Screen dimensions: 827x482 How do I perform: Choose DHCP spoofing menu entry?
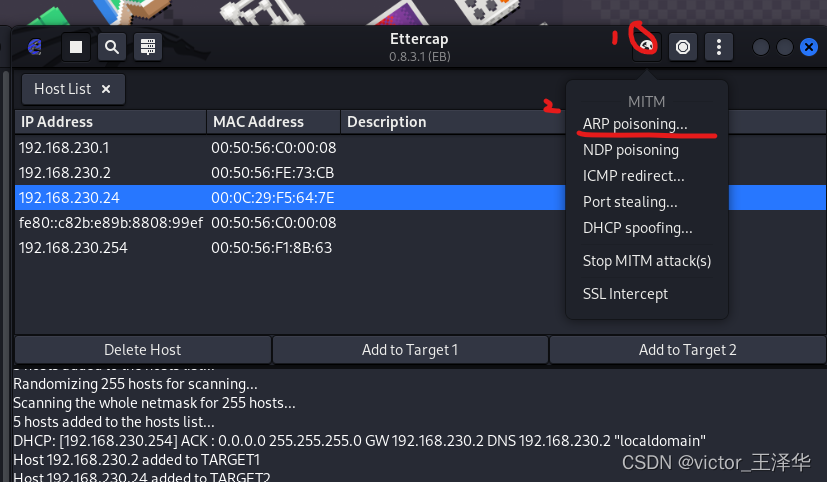click(638, 228)
